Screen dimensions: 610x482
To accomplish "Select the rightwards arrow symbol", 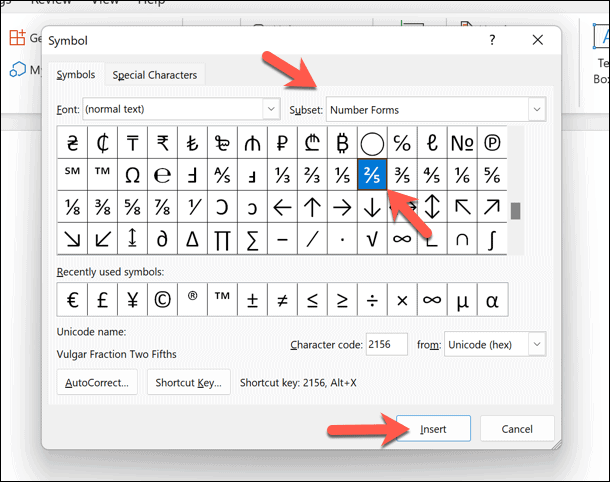I will [342, 207].
